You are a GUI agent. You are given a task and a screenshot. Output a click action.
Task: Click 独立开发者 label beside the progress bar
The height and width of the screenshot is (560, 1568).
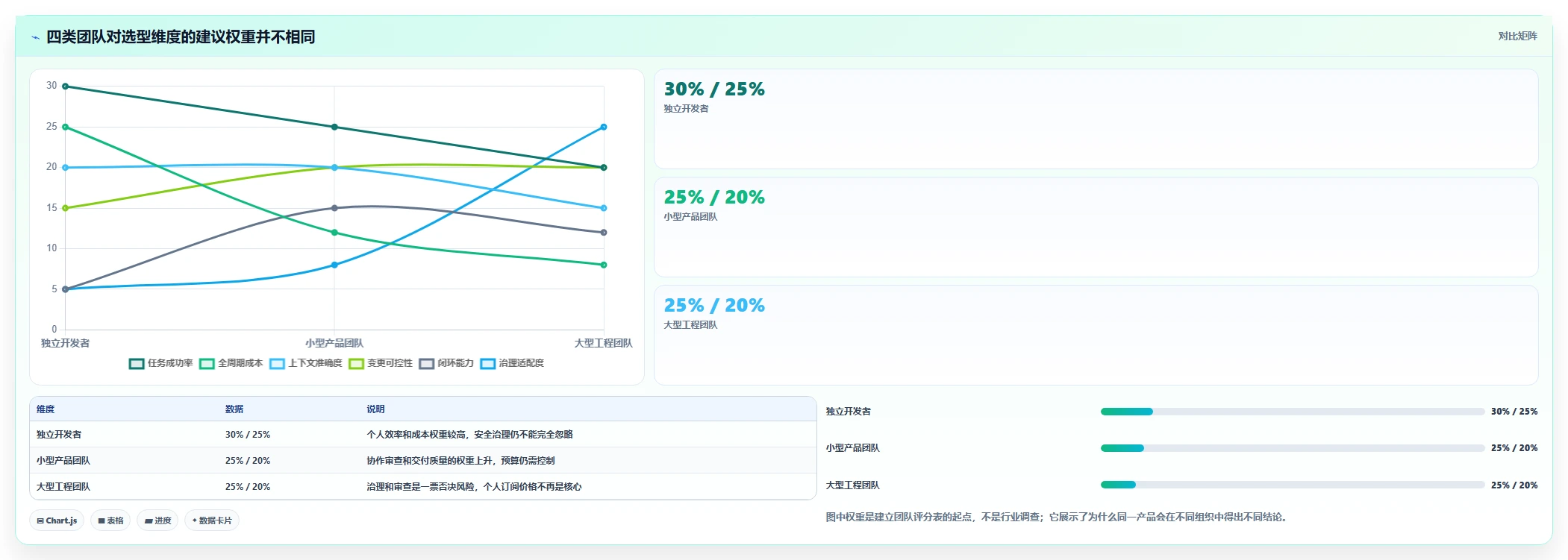click(848, 412)
